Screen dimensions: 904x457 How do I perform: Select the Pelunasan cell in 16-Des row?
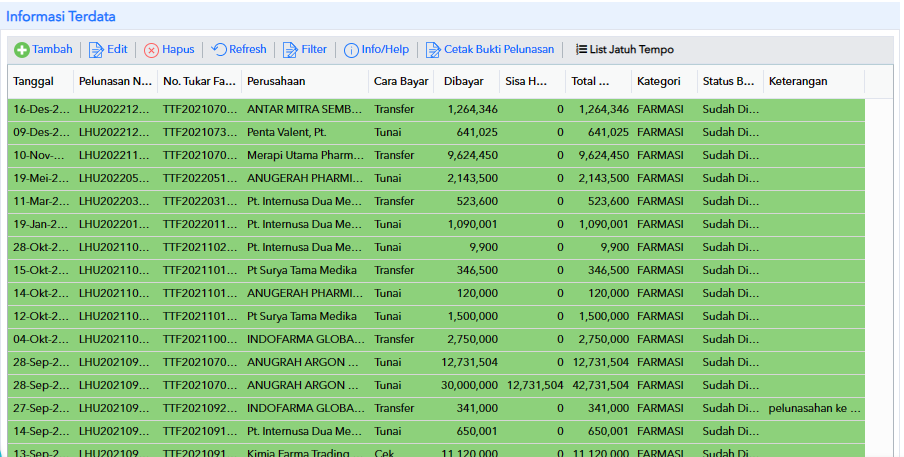tap(115, 109)
